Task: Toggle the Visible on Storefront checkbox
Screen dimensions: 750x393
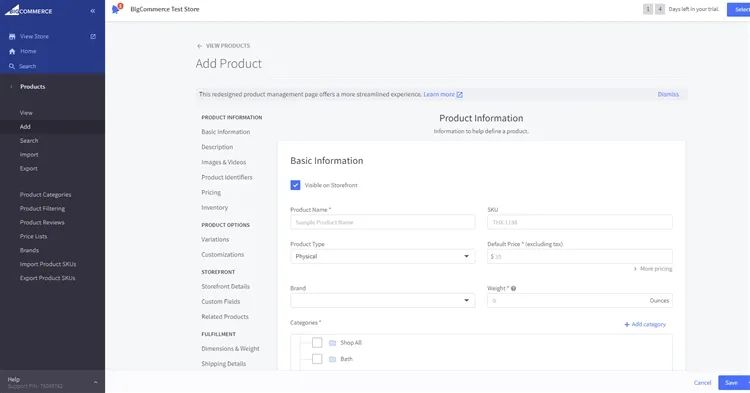Action: (295, 185)
